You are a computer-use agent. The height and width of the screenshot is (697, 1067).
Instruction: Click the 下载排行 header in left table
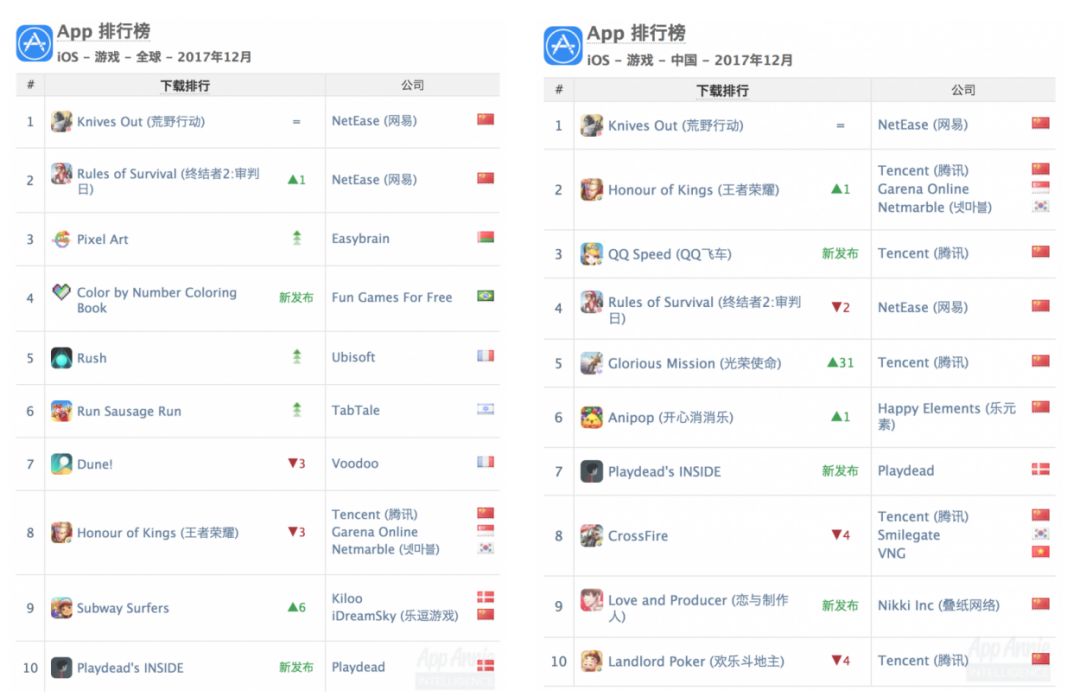[185, 86]
